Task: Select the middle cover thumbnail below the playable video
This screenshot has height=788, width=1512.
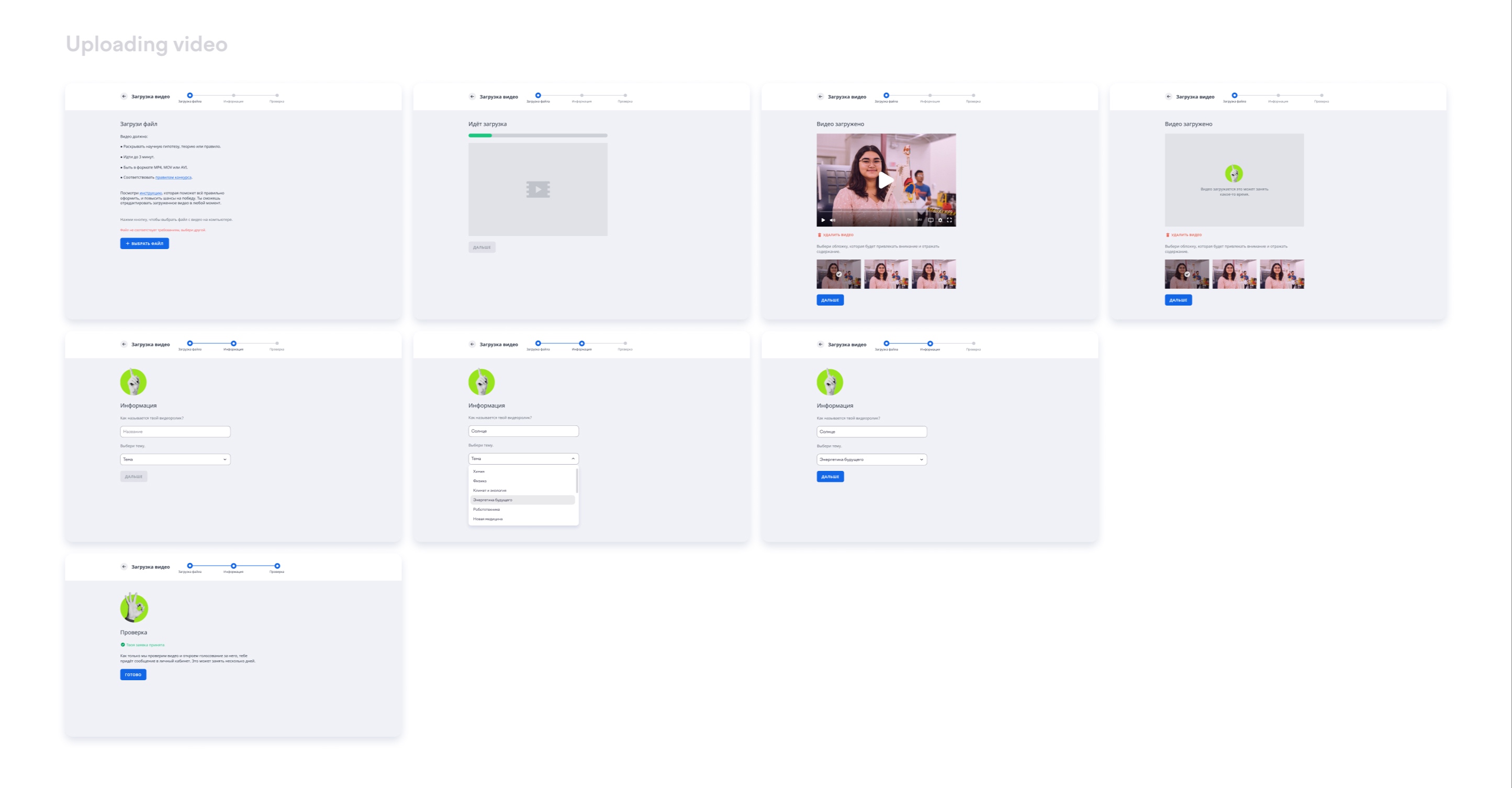Action: pos(886,274)
